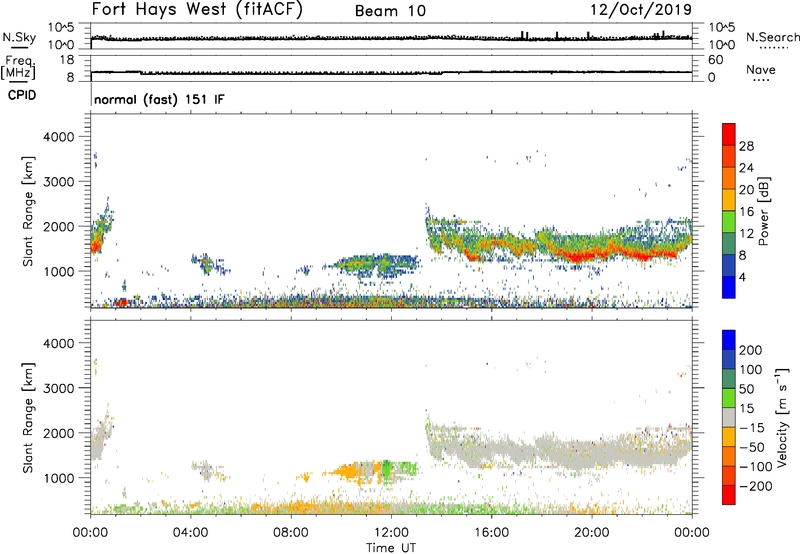Click the '16:00' time tick label
The image size is (800, 554).
pyautogui.click(x=491, y=533)
